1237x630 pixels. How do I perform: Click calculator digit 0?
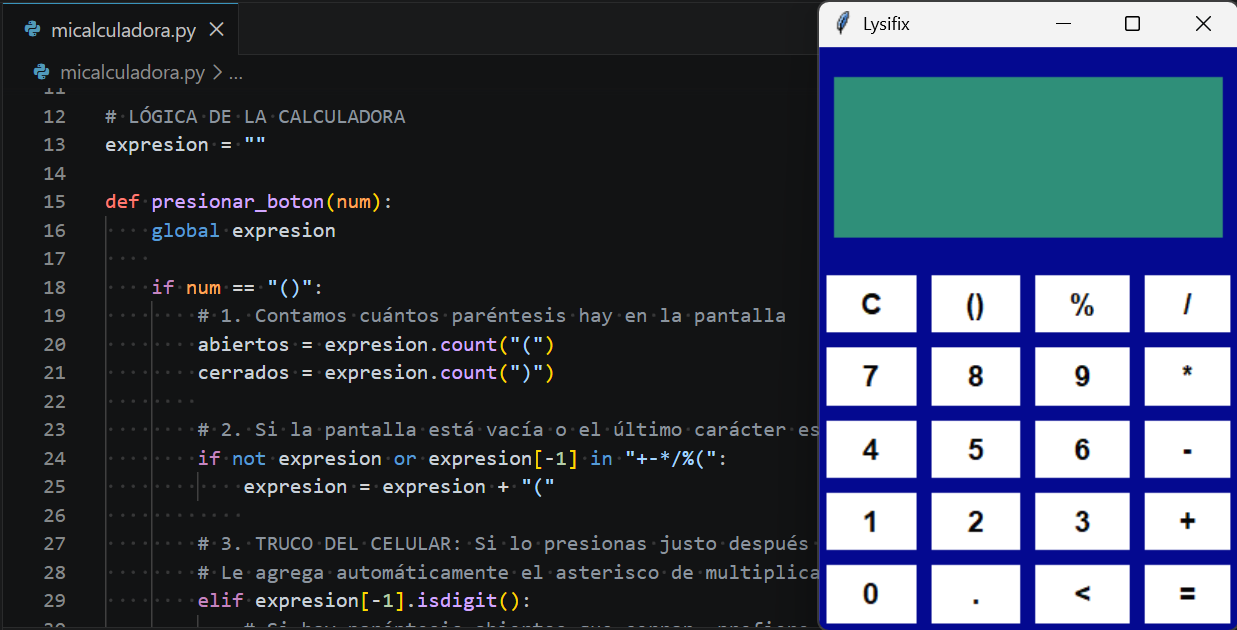(x=871, y=593)
